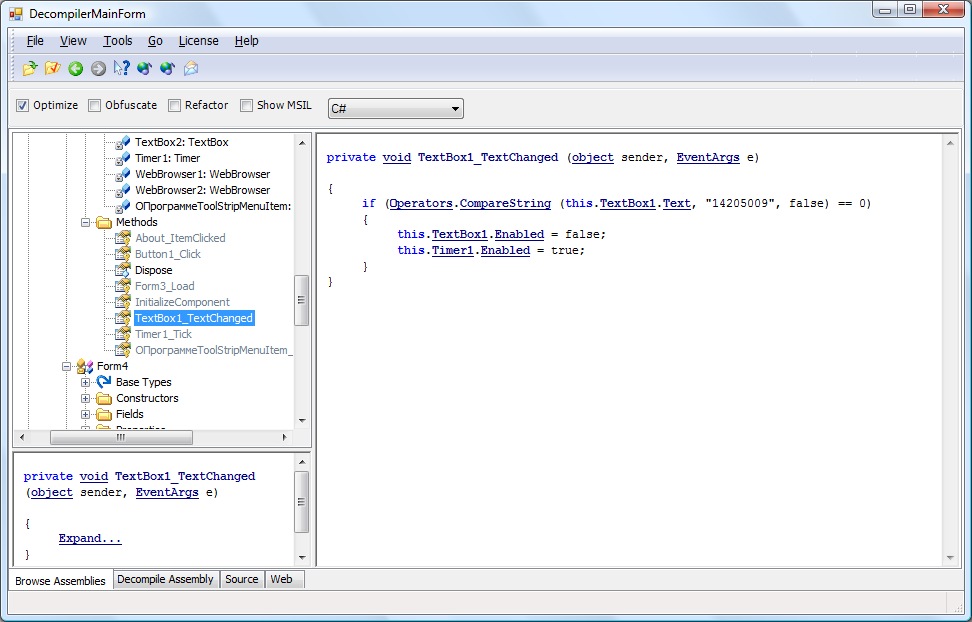This screenshot has width=972, height=622.
Task: Click the grey forward arrow icon
Action: (x=99, y=68)
